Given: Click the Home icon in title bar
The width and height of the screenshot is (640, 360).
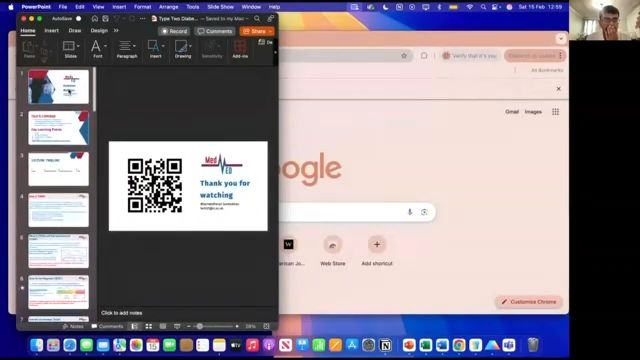Looking at the screenshot, I should pos(95,18).
